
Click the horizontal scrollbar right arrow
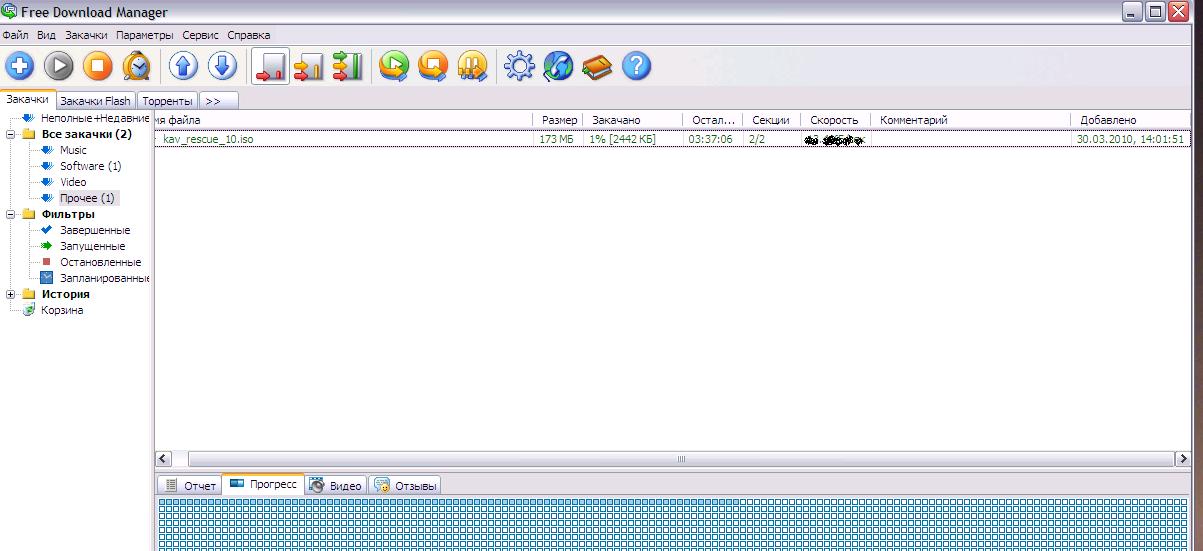click(x=1182, y=459)
